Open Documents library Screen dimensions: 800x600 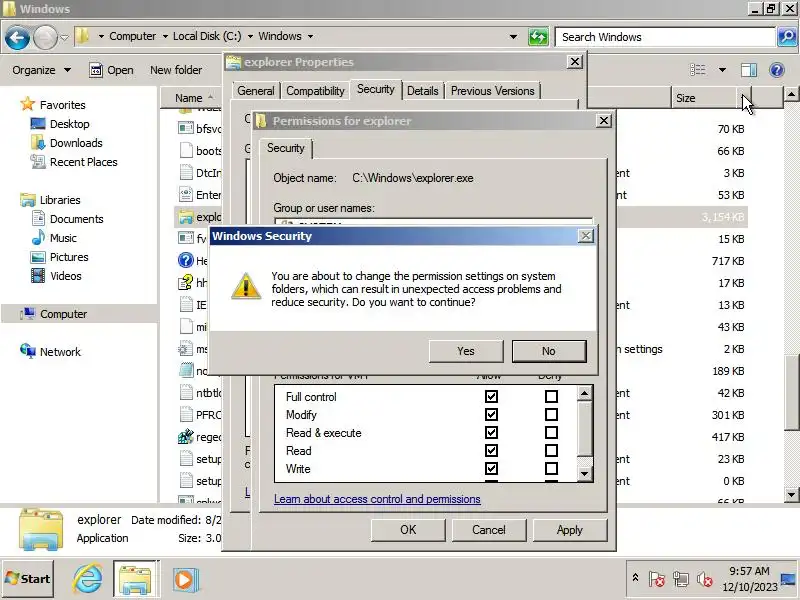[77, 219]
